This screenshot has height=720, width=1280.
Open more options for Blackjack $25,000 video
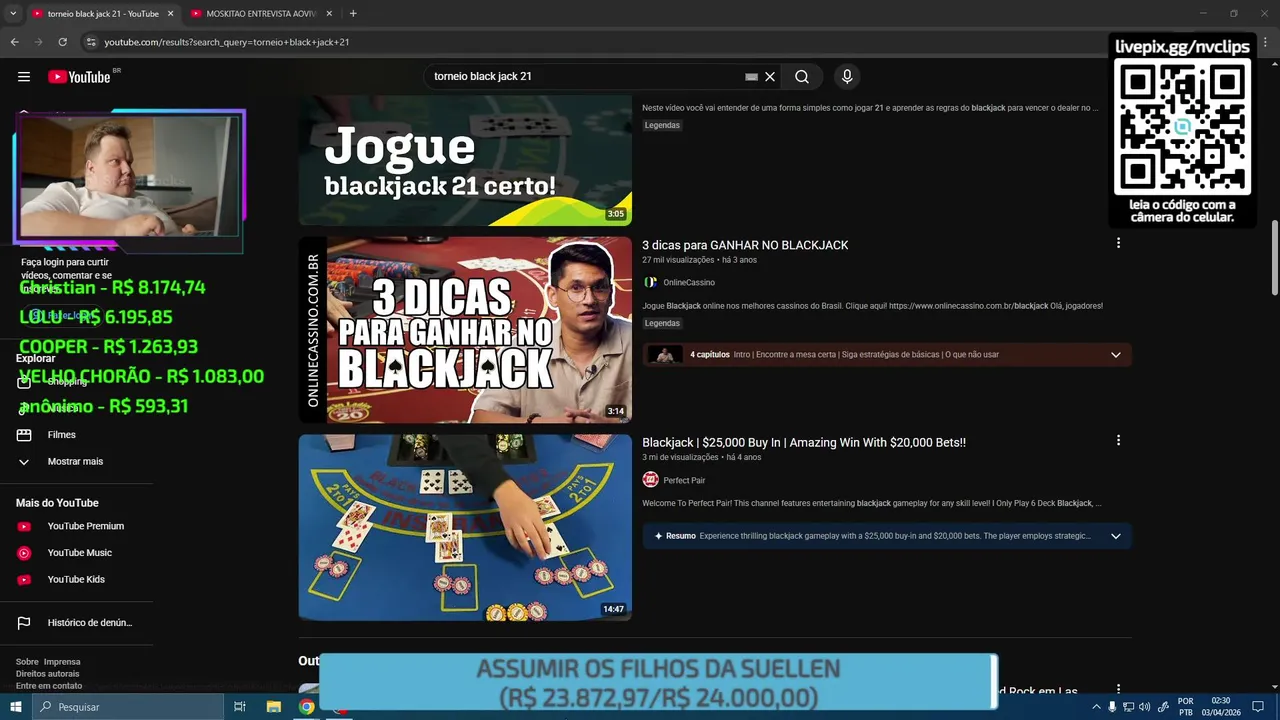click(1118, 440)
